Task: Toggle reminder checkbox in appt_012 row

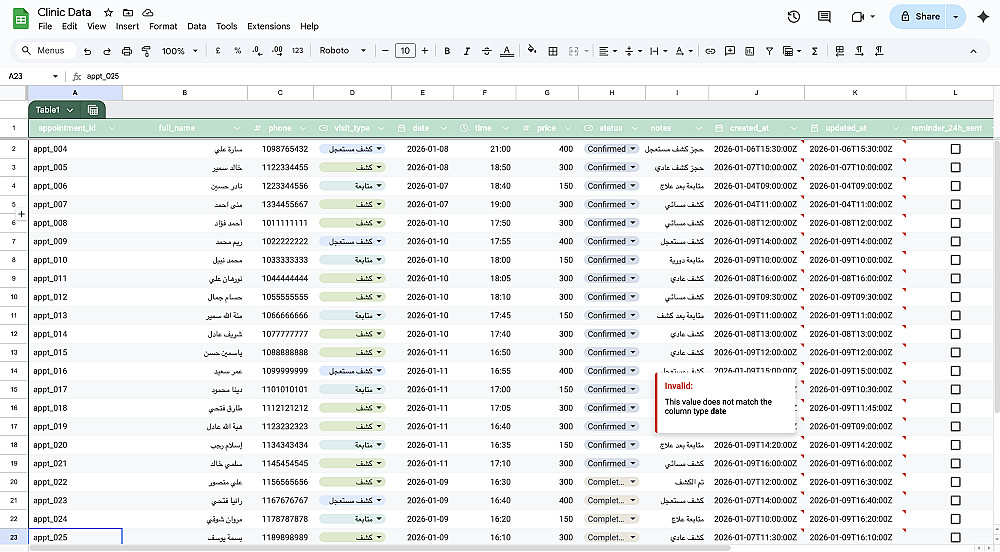Action: coord(955,297)
